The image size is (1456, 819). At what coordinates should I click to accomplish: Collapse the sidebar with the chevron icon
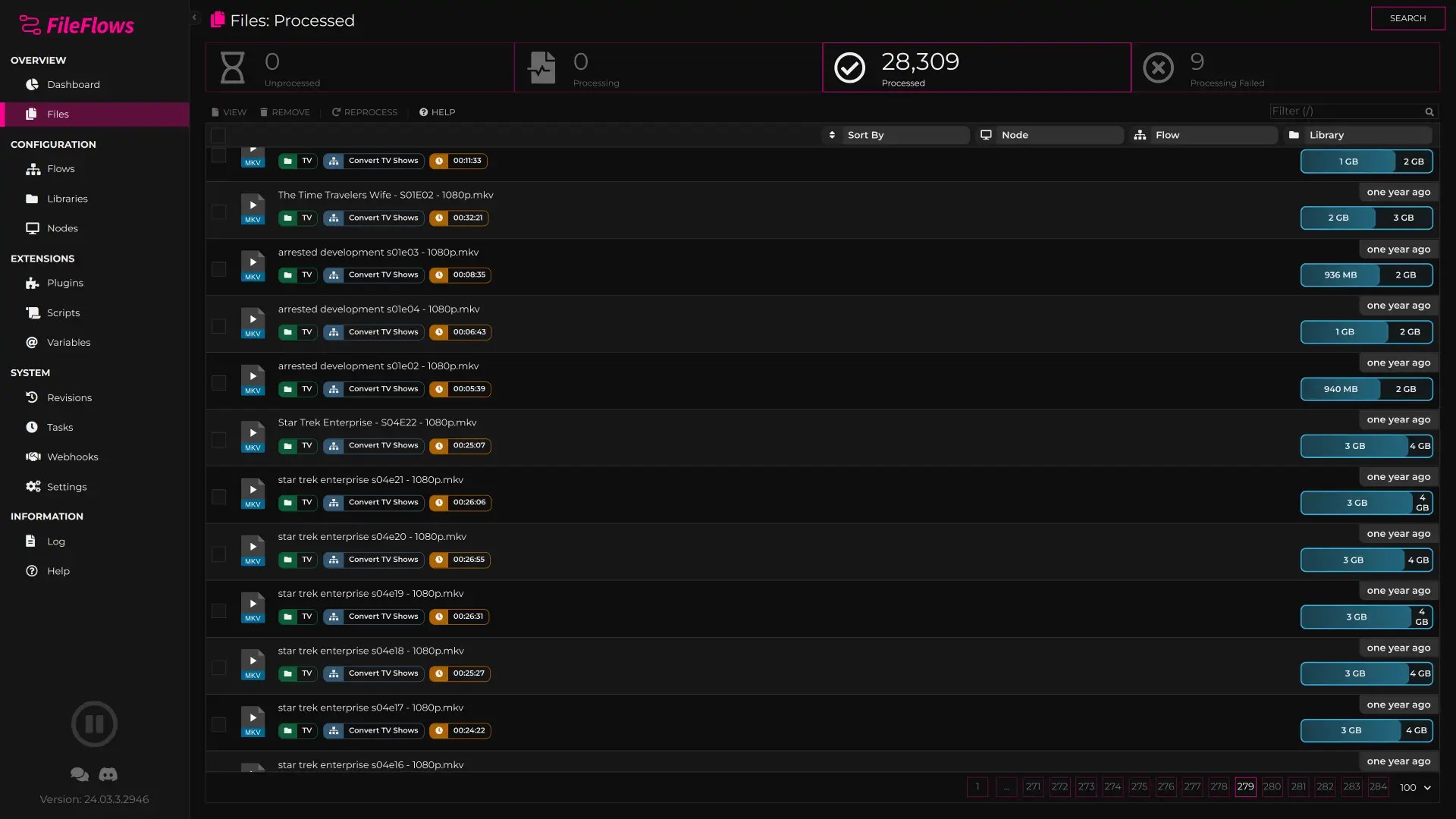click(194, 17)
